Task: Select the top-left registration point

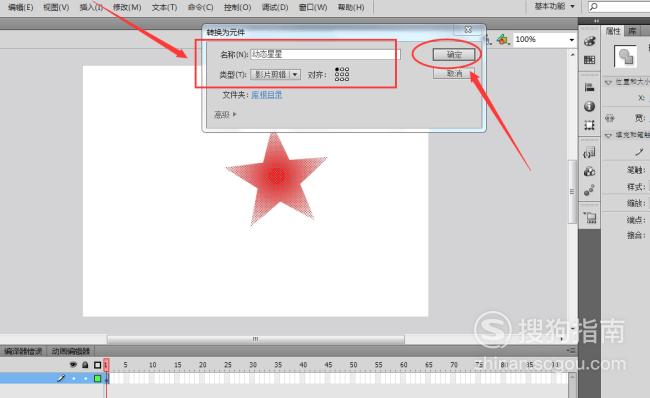Action: click(x=337, y=69)
